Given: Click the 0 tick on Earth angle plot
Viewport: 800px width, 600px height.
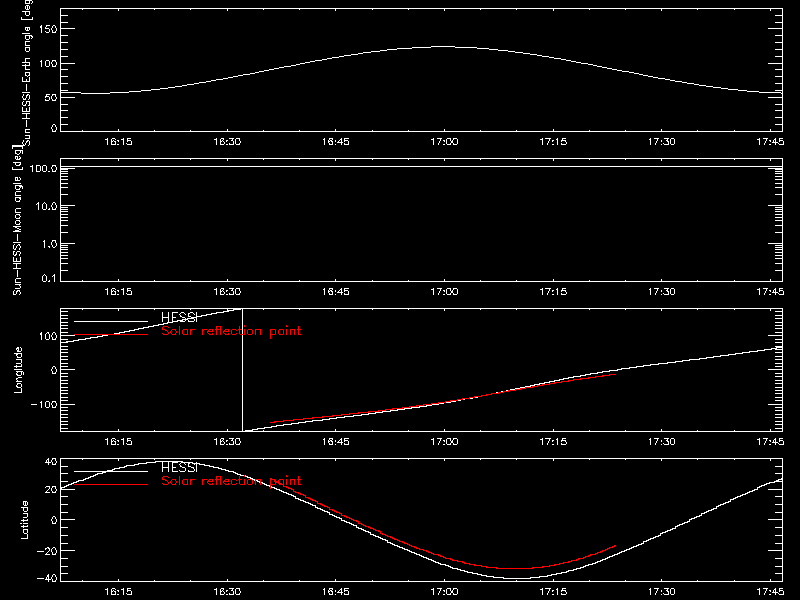Looking at the screenshot, I should tap(54, 128).
